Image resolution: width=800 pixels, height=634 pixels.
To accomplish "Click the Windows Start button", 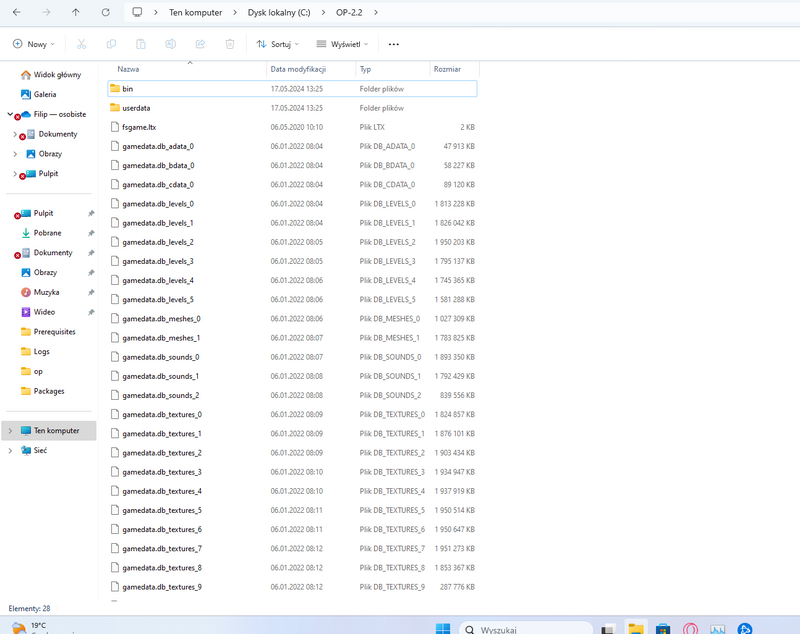I will coord(443,628).
